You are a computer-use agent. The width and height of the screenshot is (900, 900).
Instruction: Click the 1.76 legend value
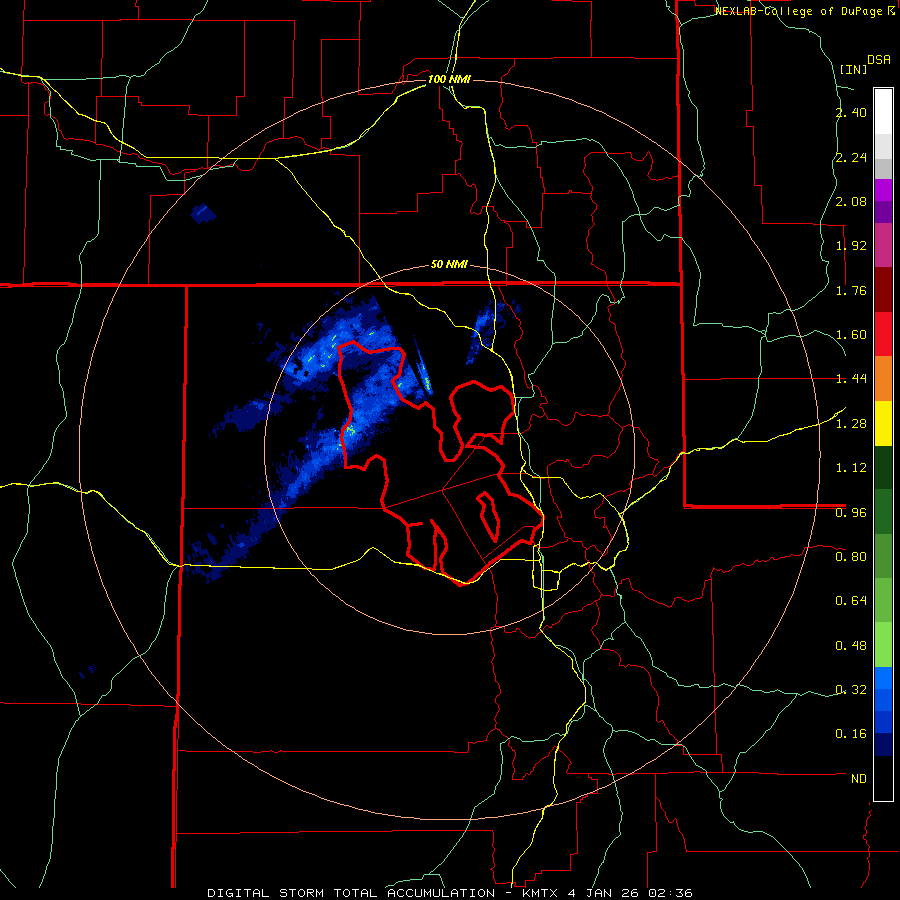851,290
